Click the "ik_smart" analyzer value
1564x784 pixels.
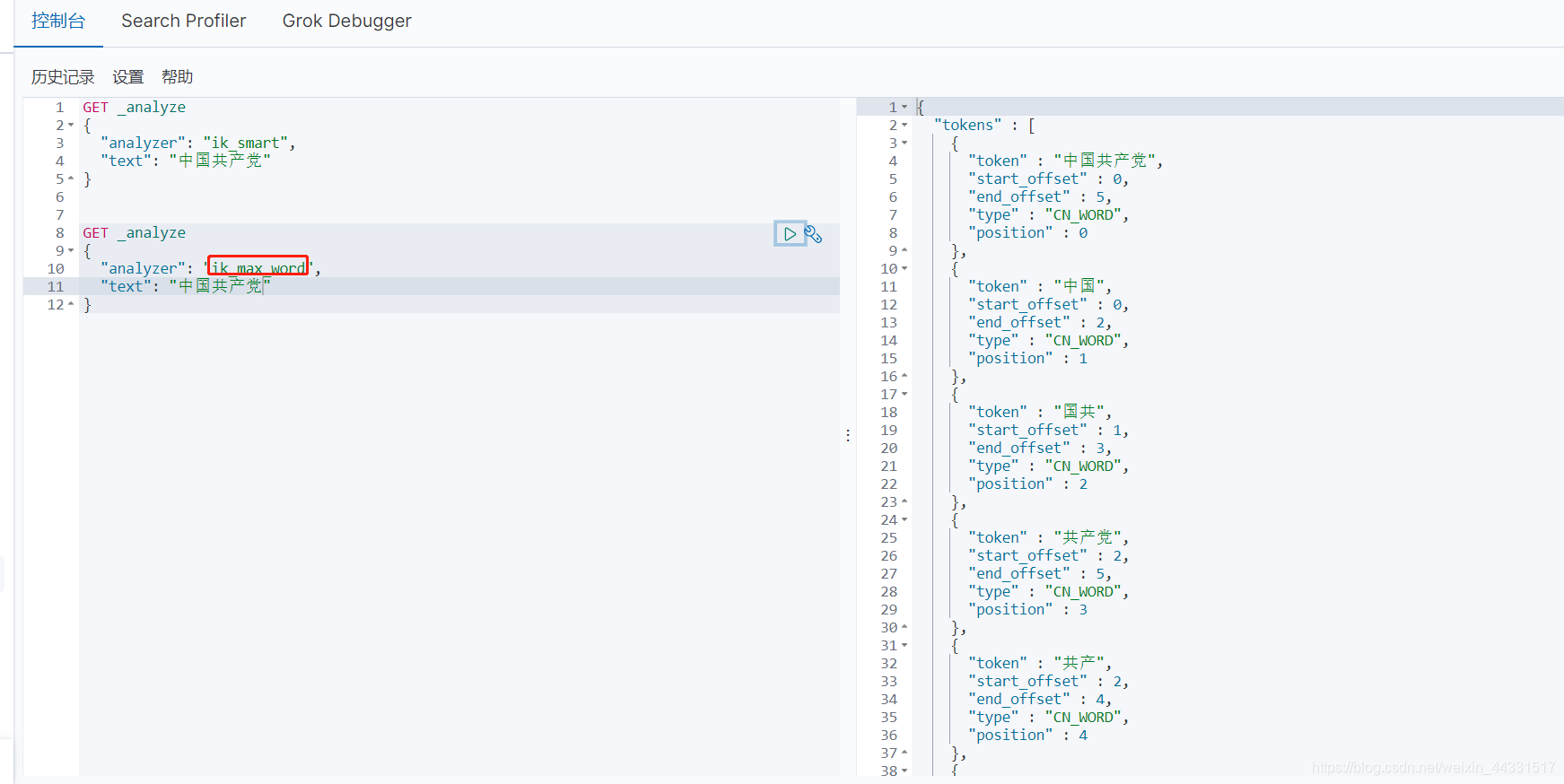245,143
